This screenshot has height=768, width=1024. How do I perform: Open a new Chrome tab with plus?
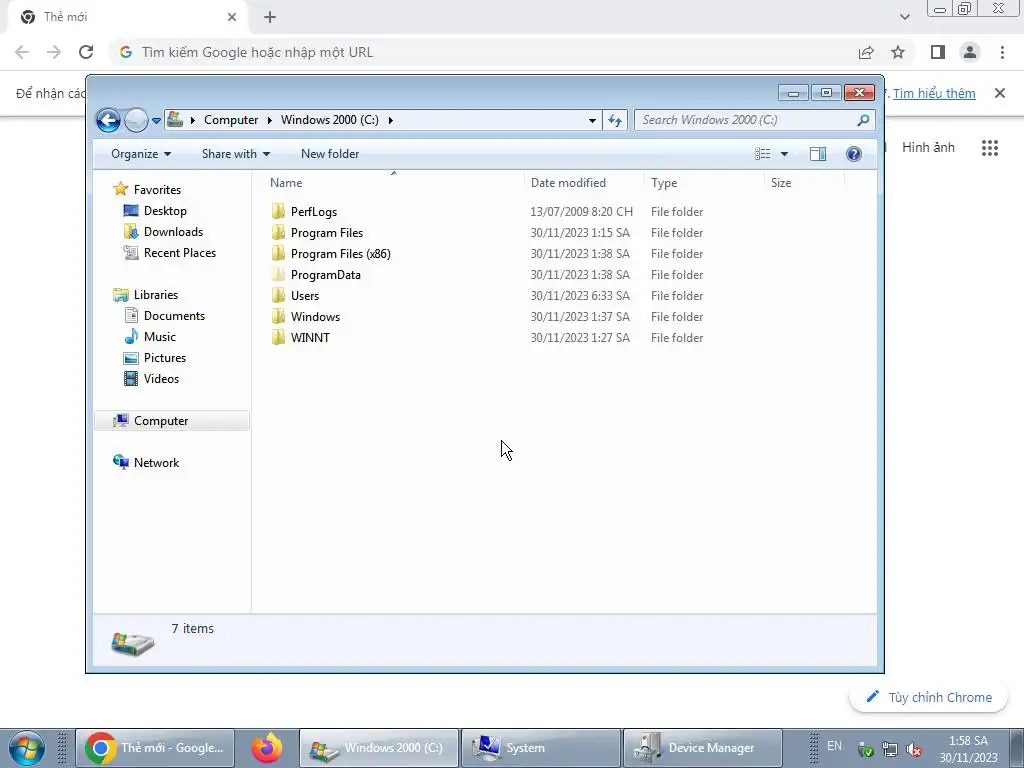click(x=270, y=17)
